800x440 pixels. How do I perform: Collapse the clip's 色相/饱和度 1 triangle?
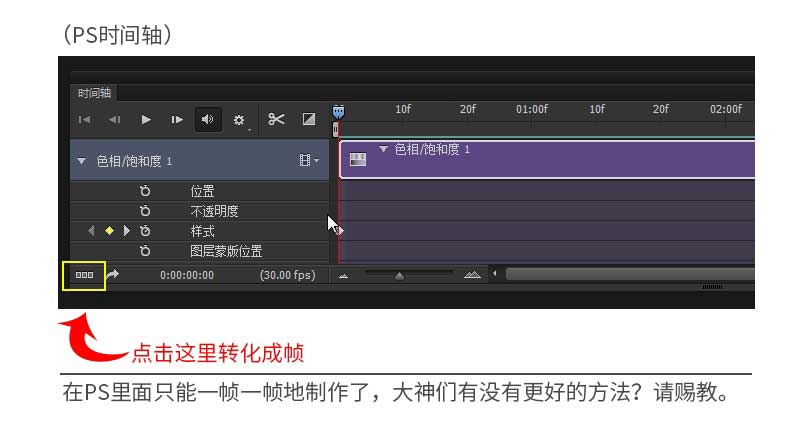383,149
